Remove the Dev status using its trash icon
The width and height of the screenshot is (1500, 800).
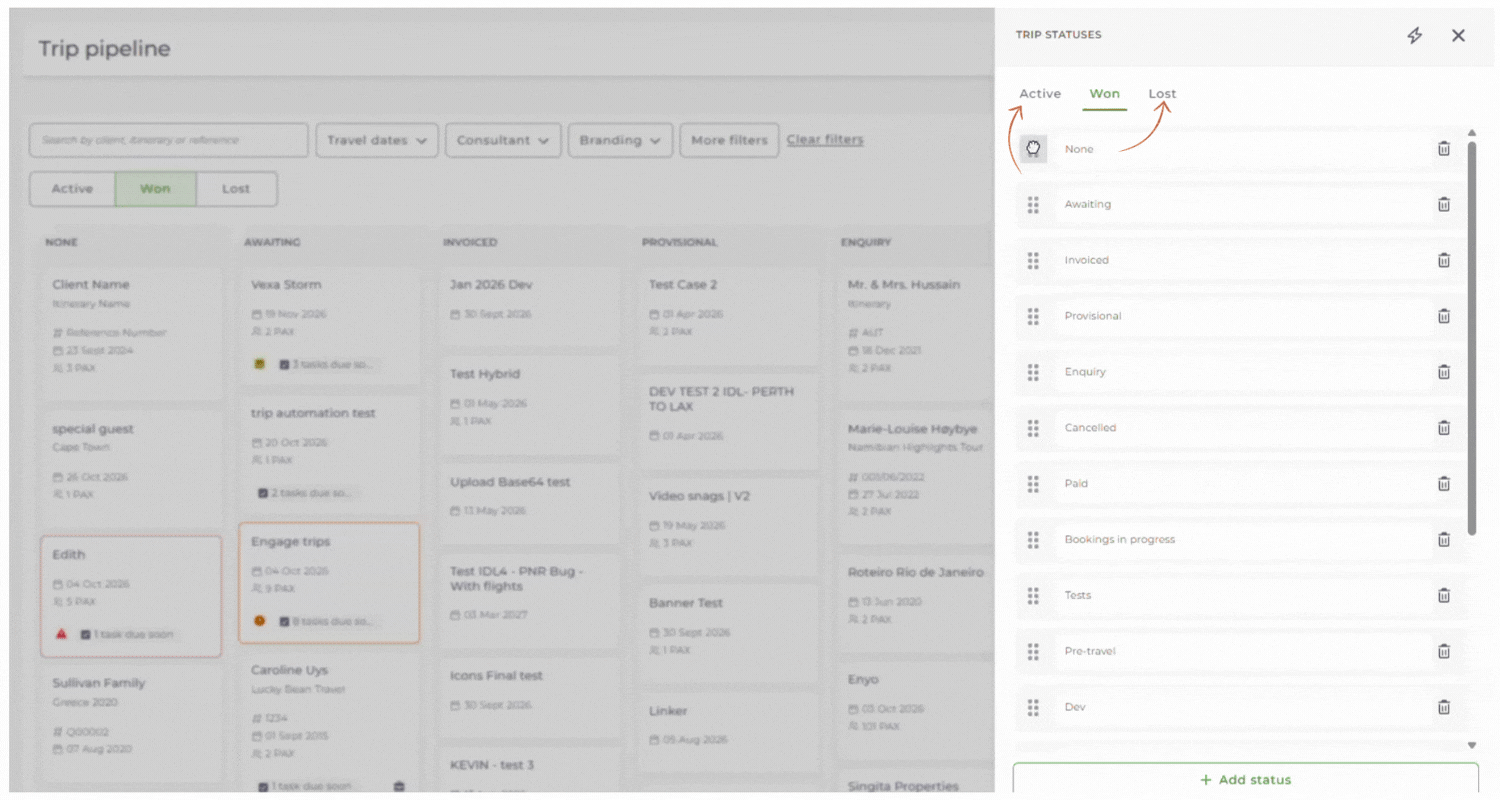click(1444, 707)
